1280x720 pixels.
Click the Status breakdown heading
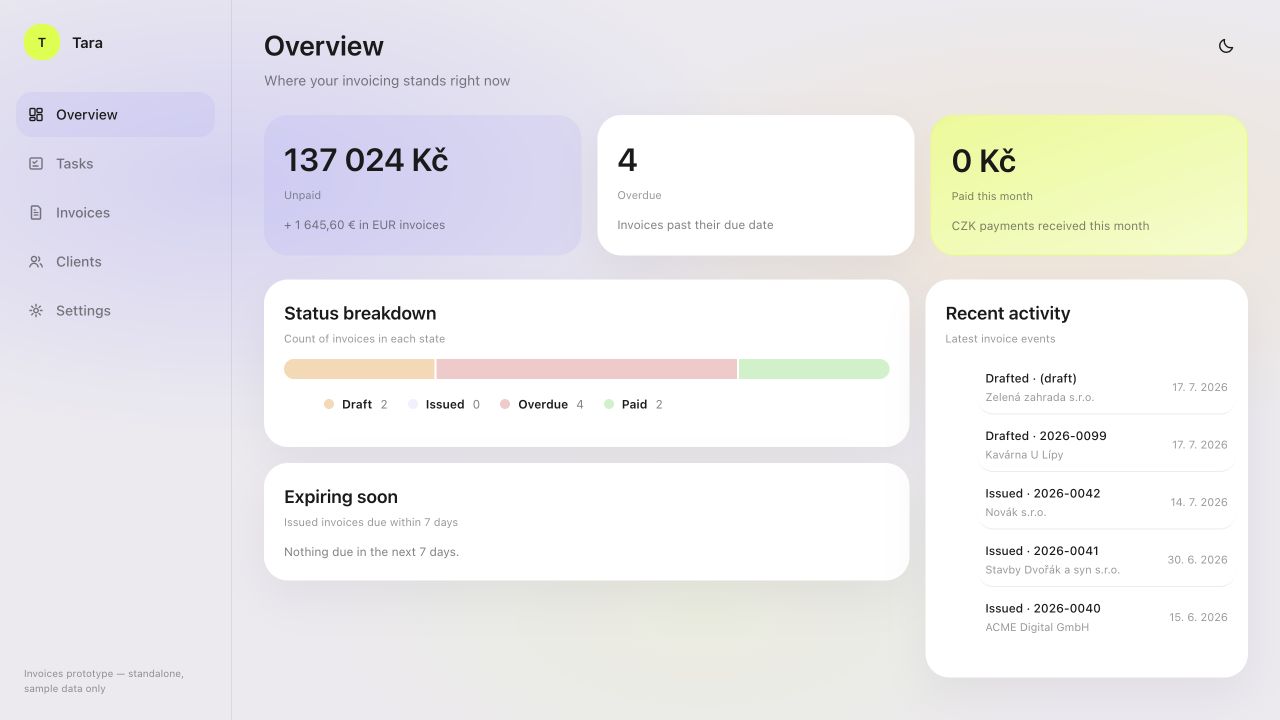tap(360, 313)
